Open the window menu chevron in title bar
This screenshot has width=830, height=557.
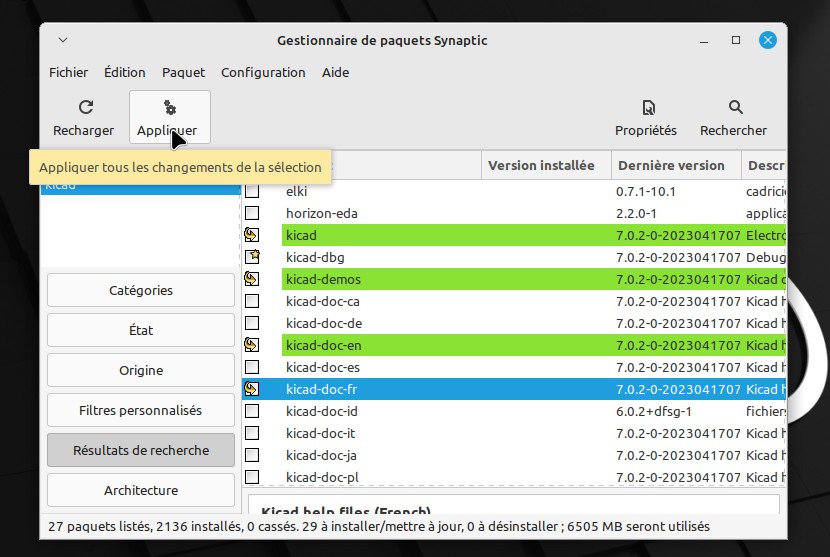tap(63, 40)
